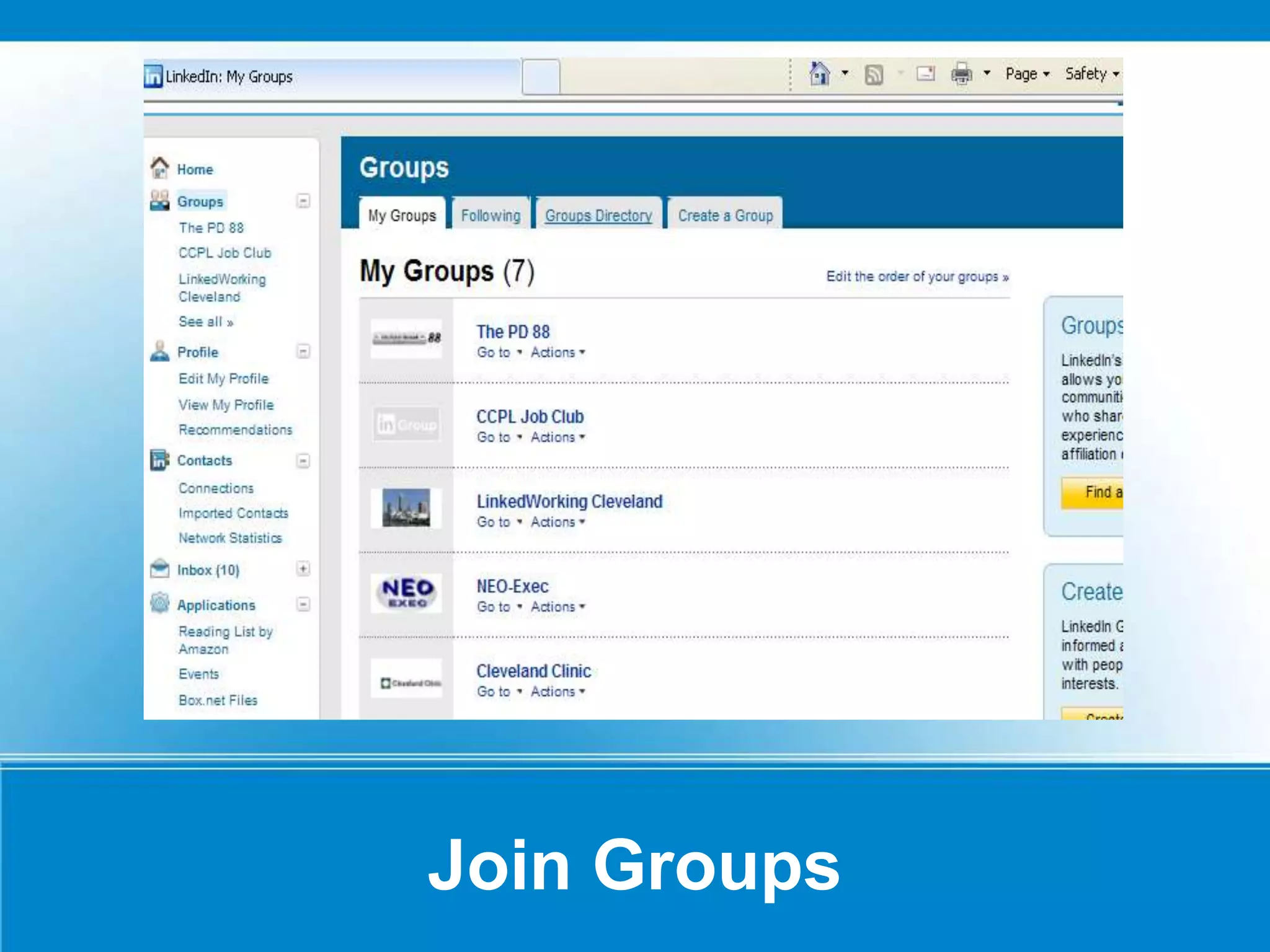The image size is (1270, 952).
Task: Click the Print icon
Action: pos(961,74)
